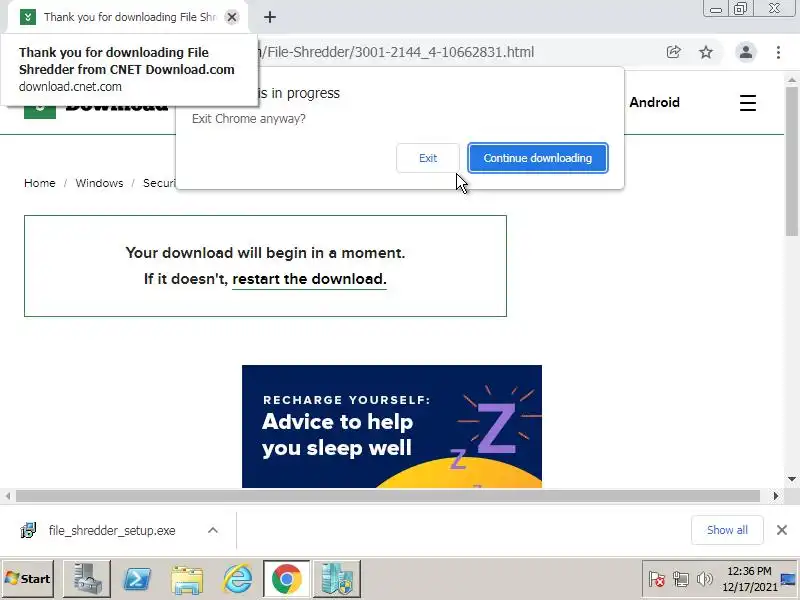Click Show all downloads
Image resolution: width=800 pixels, height=600 pixels.
[x=727, y=530]
